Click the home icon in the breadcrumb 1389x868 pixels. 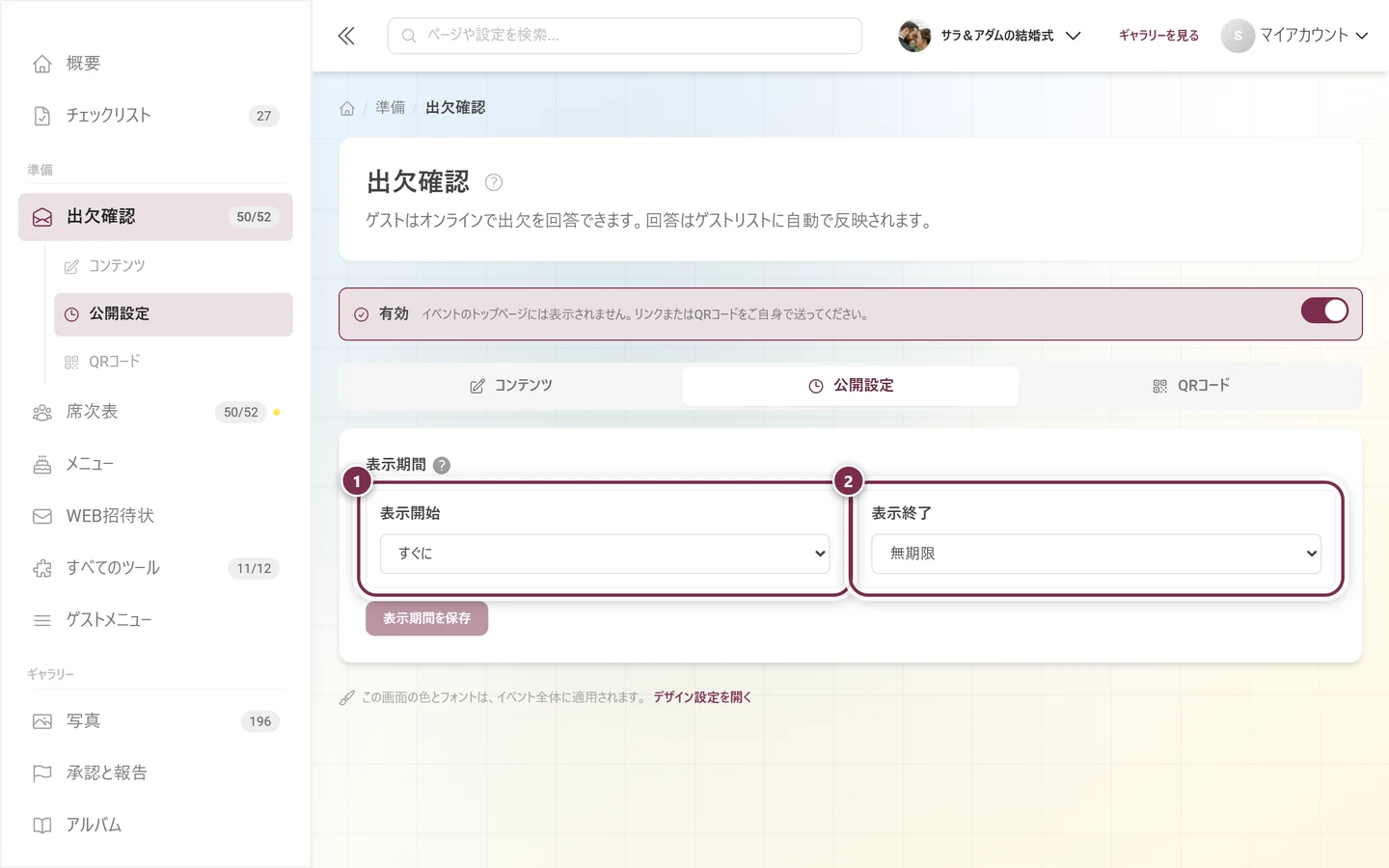coord(347,108)
